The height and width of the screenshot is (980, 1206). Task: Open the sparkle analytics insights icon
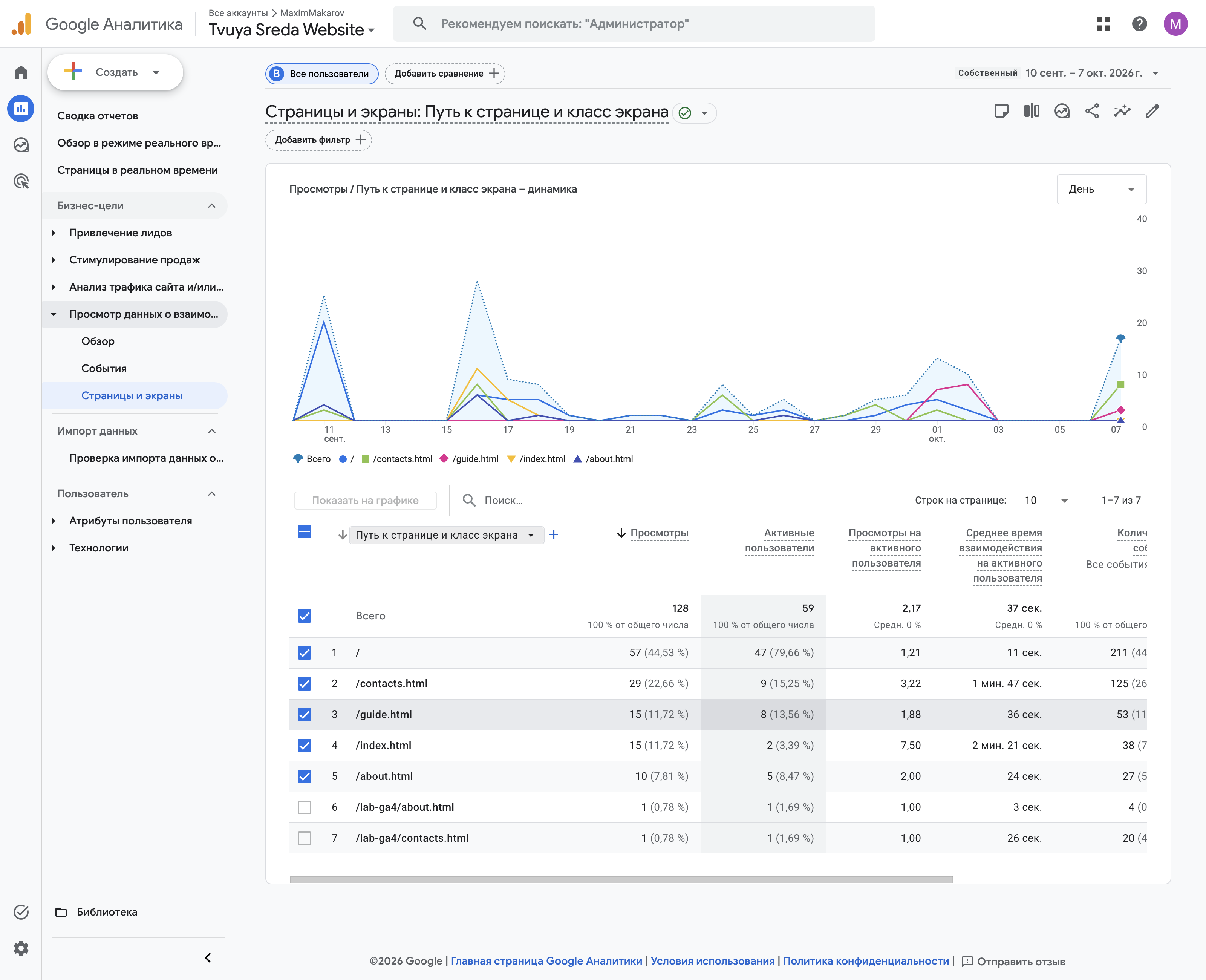point(1122,111)
